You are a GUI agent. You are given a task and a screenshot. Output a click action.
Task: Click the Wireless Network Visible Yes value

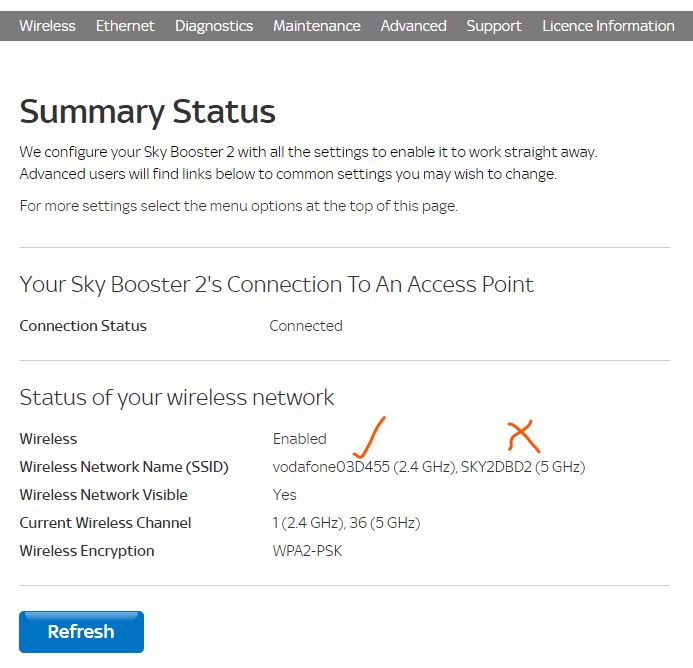point(284,495)
